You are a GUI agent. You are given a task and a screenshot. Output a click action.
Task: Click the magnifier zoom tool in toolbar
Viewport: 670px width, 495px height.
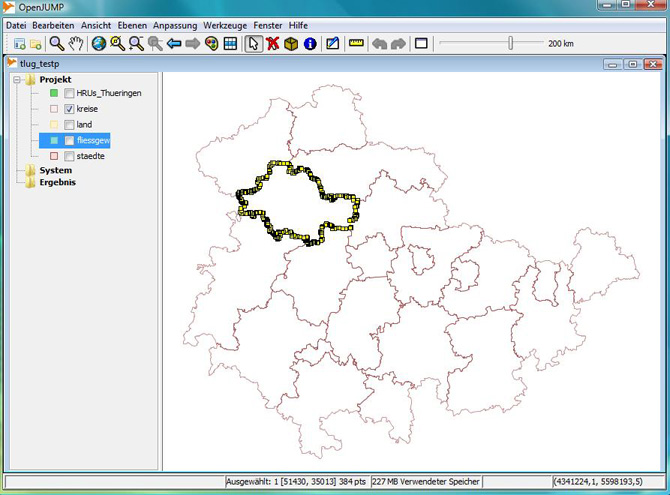pos(57,44)
